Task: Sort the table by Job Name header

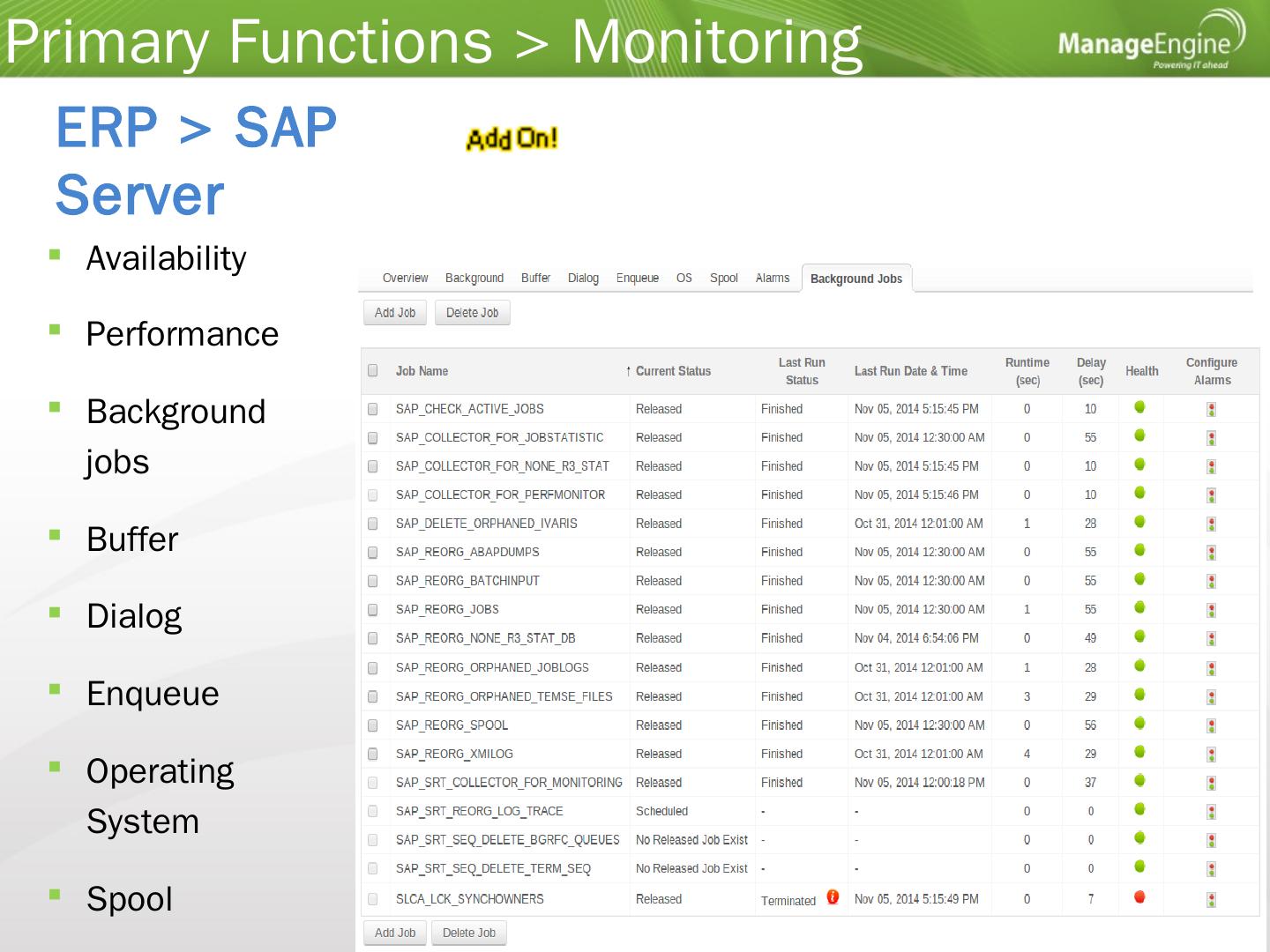Action: tap(422, 371)
